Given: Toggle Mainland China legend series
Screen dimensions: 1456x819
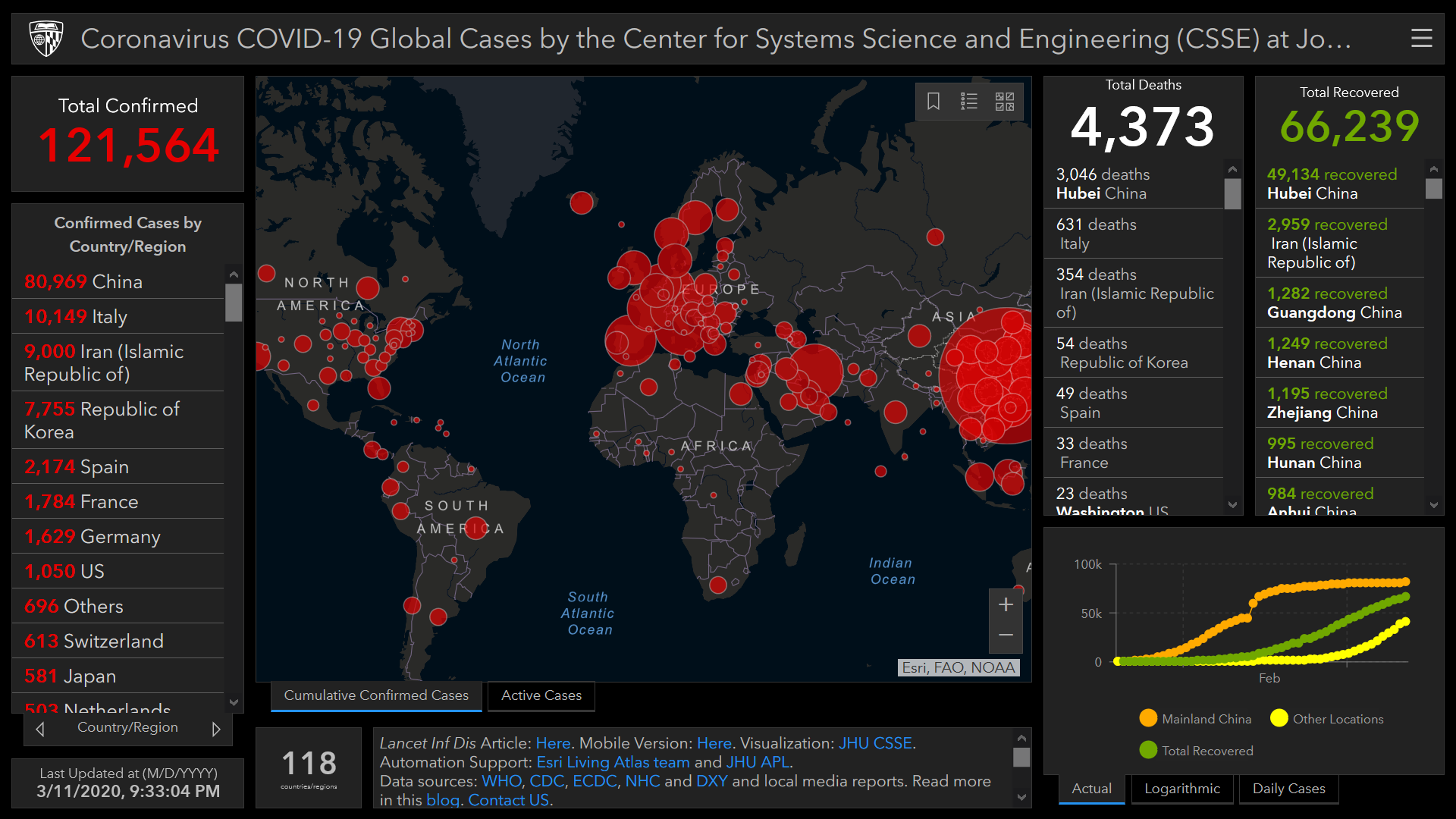Looking at the screenshot, I should point(1195,719).
